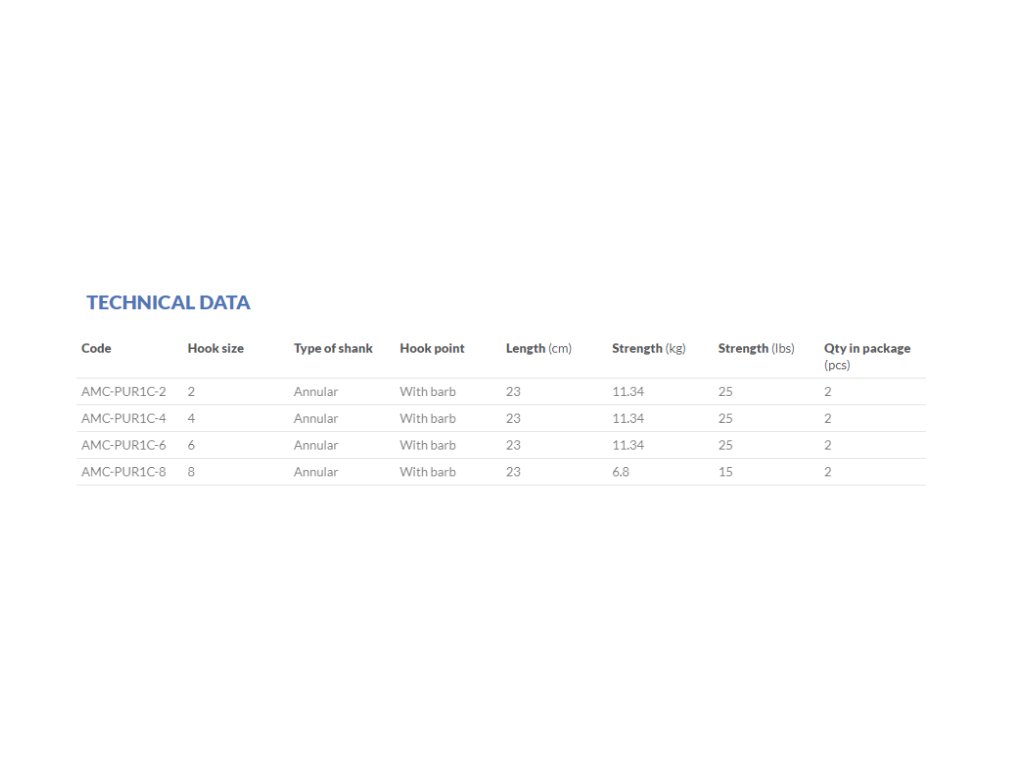Screen dimensions: 1024x768
Task: Click hook size 8 cell
Action: (x=191, y=471)
